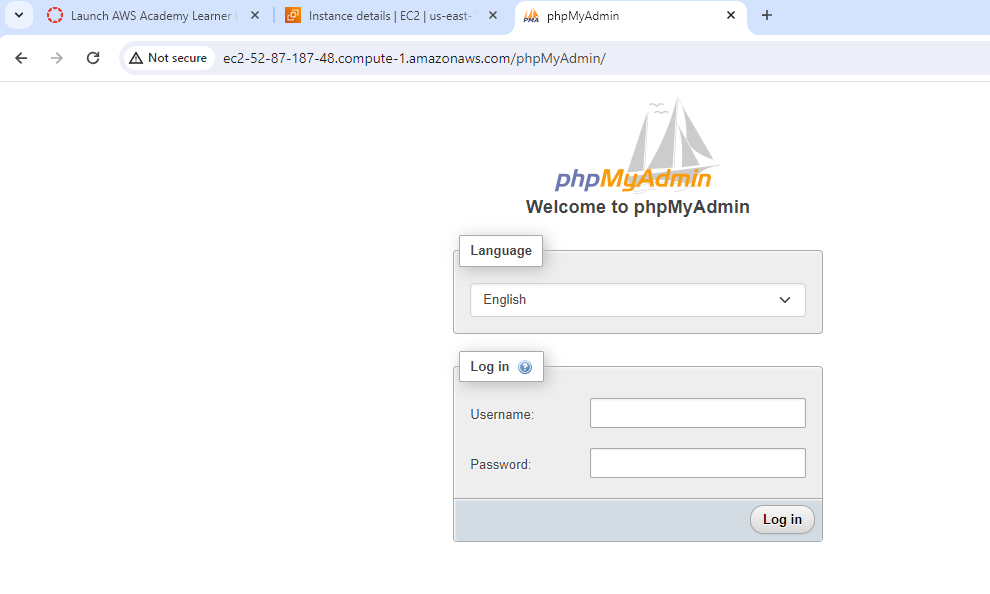Screen dimensions: 990x594
Task: Expand the English language dropdown
Action: [x=637, y=300]
